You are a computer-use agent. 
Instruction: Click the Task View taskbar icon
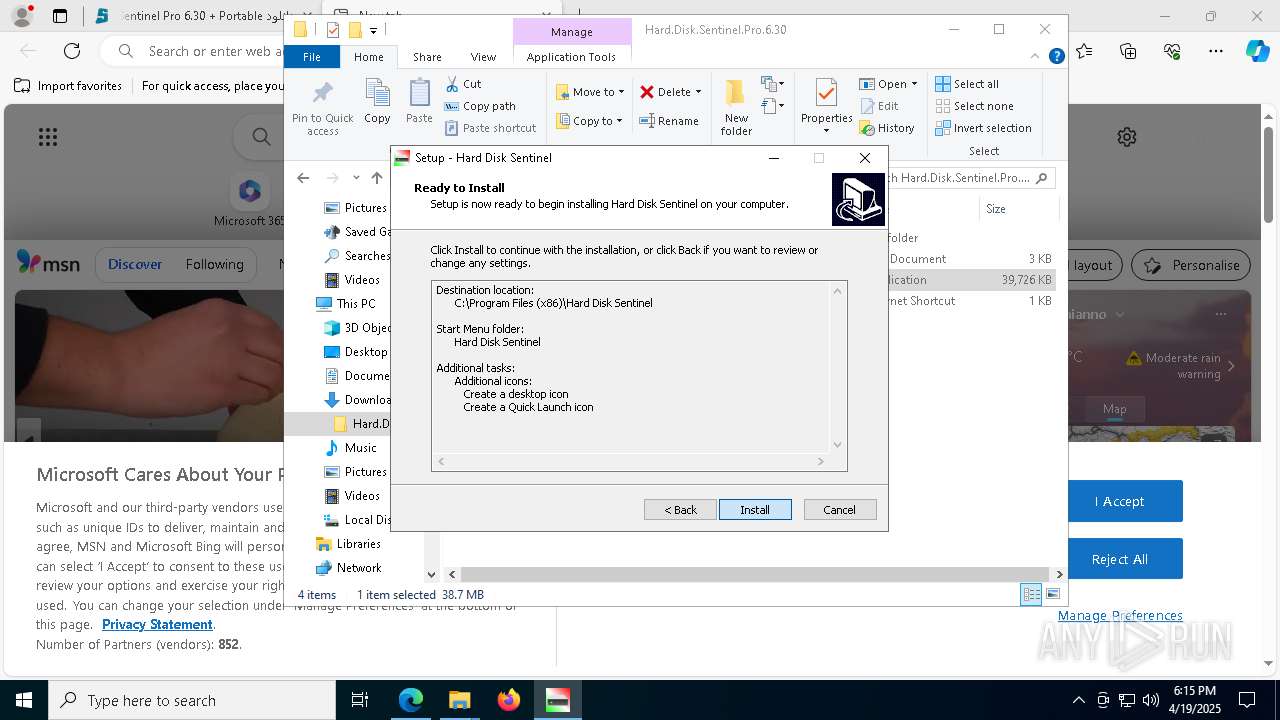point(360,700)
